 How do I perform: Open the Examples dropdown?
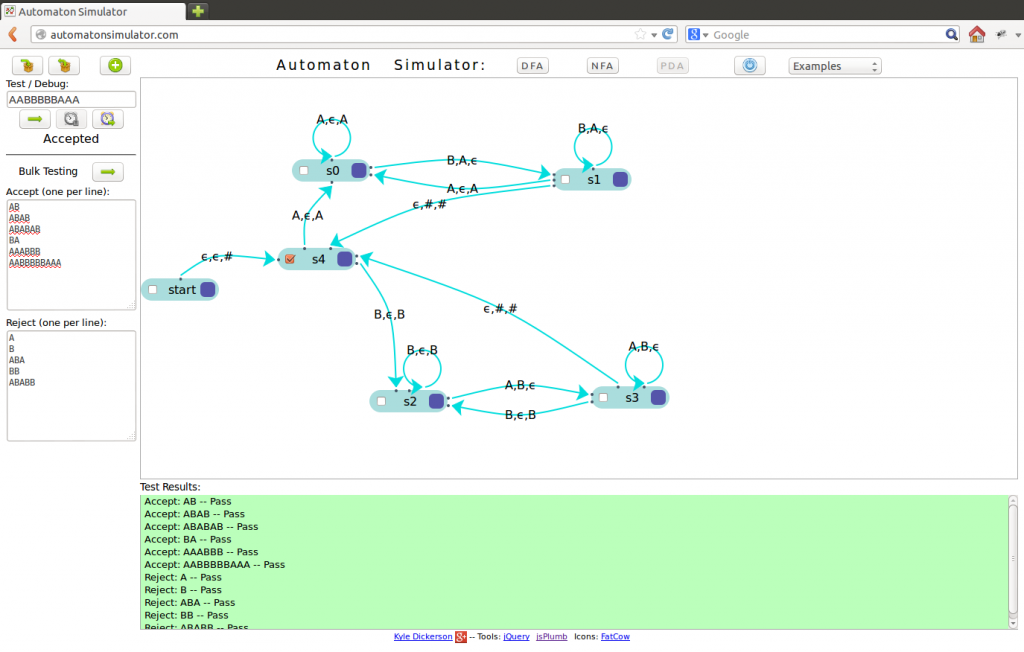coord(835,67)
